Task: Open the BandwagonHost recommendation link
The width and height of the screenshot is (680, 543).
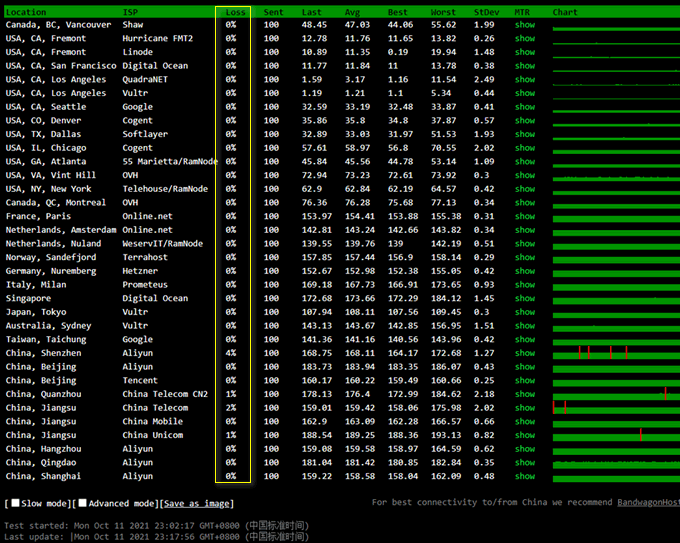Action: (645, 503)
